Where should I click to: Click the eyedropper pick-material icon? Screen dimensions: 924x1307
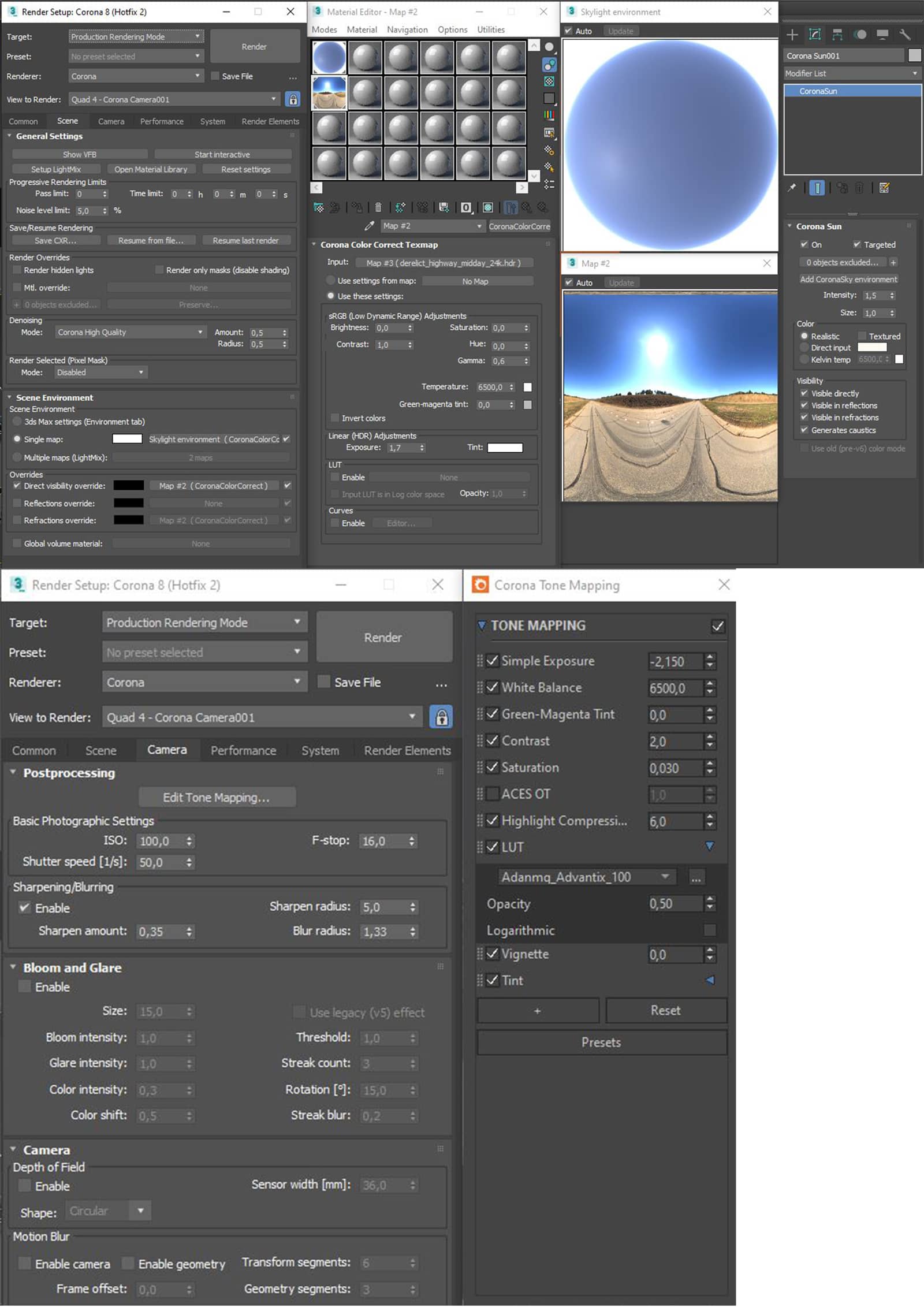pos(369,226)
